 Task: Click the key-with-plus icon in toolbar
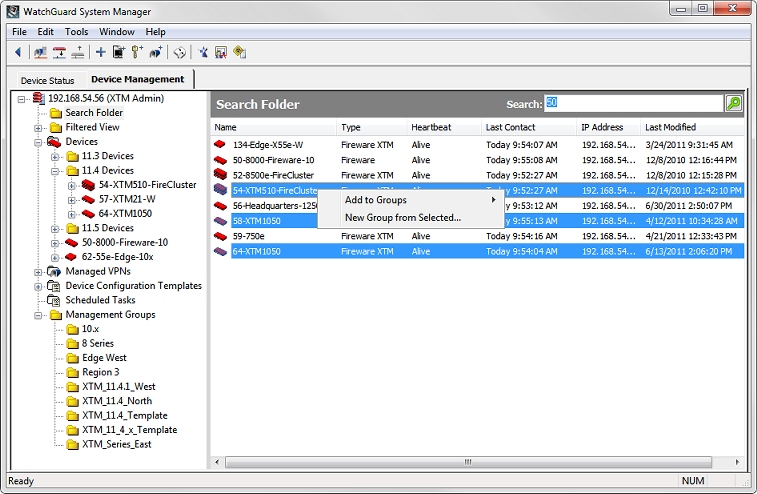pos(137,52)
